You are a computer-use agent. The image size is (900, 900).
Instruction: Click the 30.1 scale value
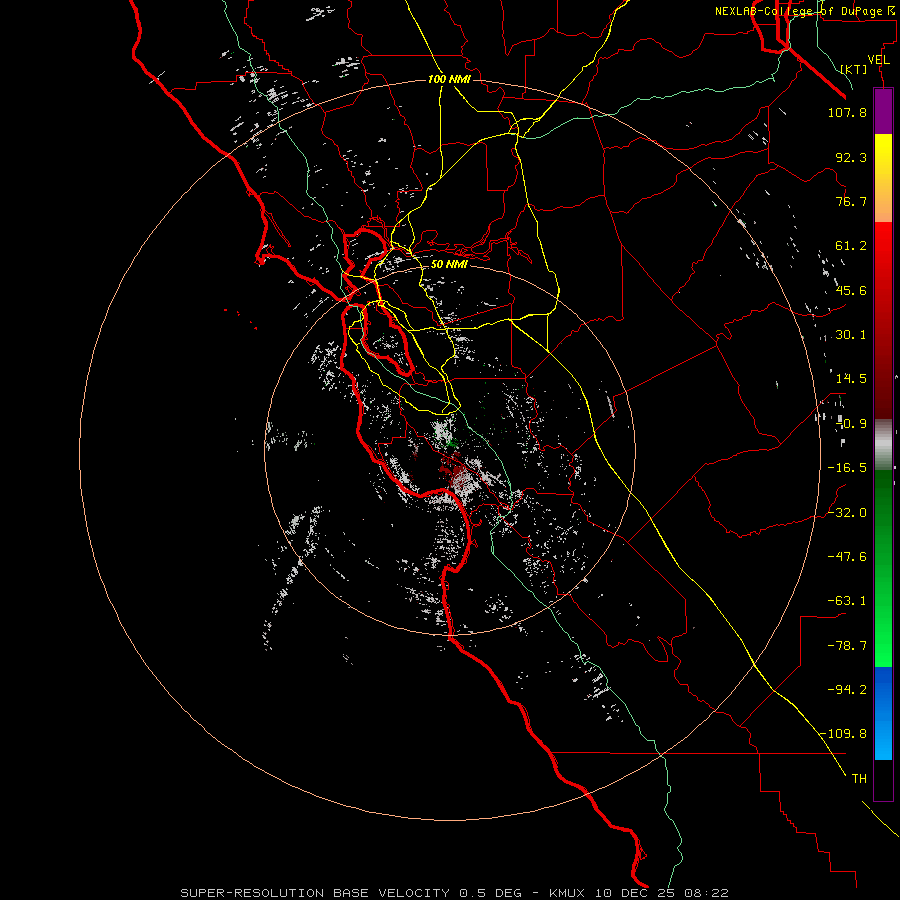coord(851,335)
